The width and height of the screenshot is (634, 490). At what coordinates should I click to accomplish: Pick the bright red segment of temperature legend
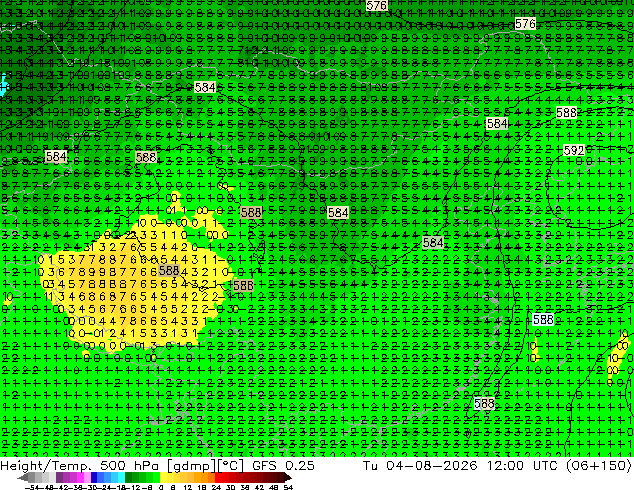218,477
